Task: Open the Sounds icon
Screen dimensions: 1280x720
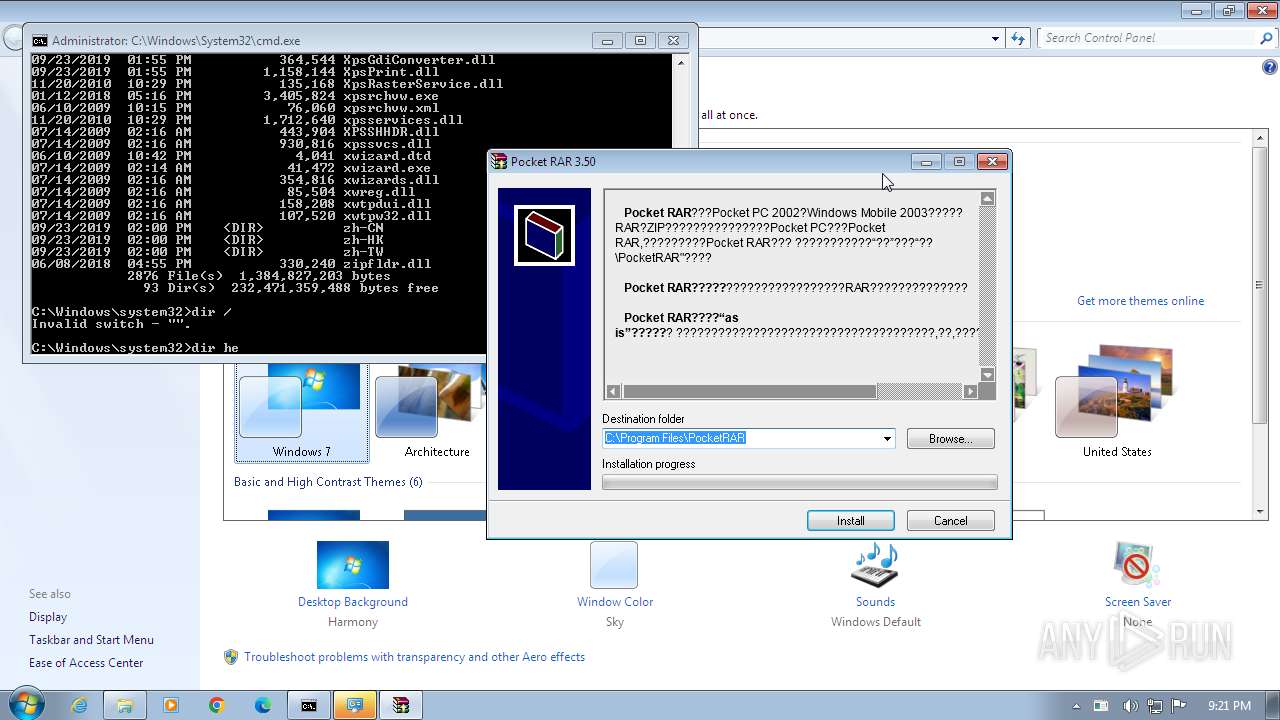Action: tap(874, 565)
